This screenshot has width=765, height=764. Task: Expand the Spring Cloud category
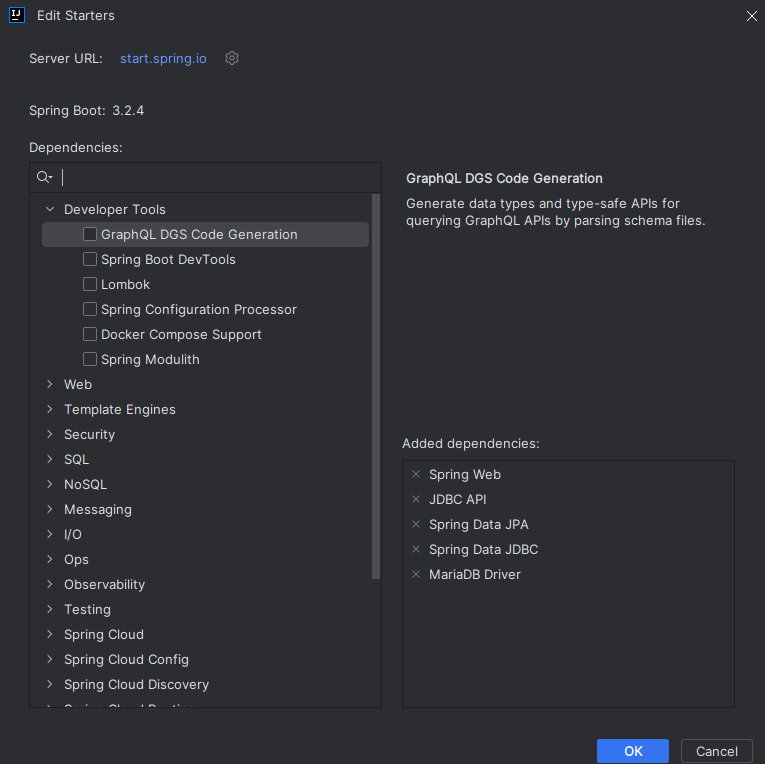click(50, 634)
